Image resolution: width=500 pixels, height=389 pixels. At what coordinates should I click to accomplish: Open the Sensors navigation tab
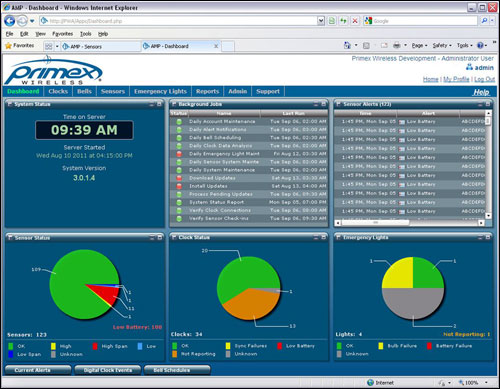pyautogui.click(x=113, y=91)
